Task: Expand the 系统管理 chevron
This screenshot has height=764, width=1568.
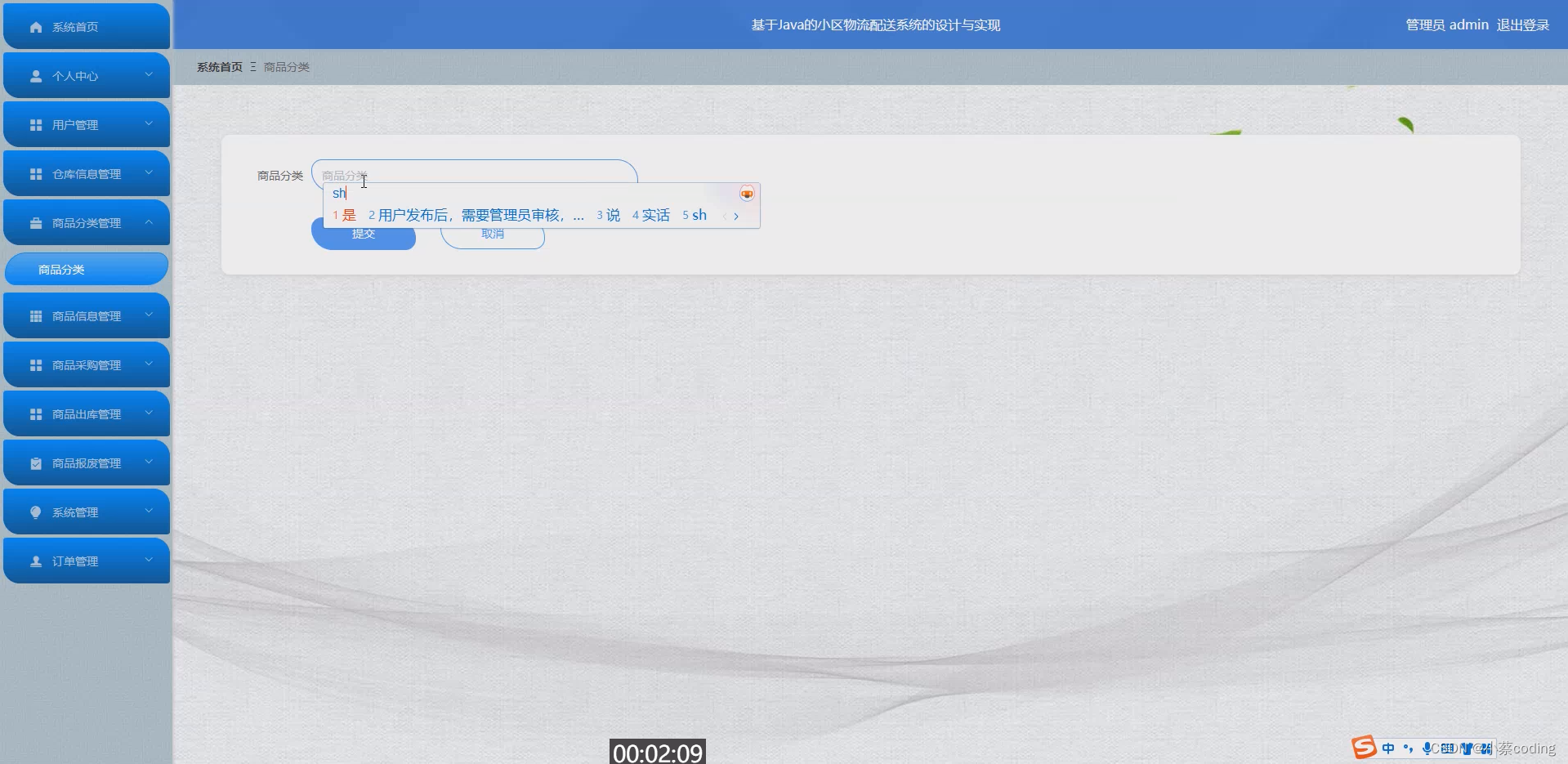Action: click(x=149, y=511)
